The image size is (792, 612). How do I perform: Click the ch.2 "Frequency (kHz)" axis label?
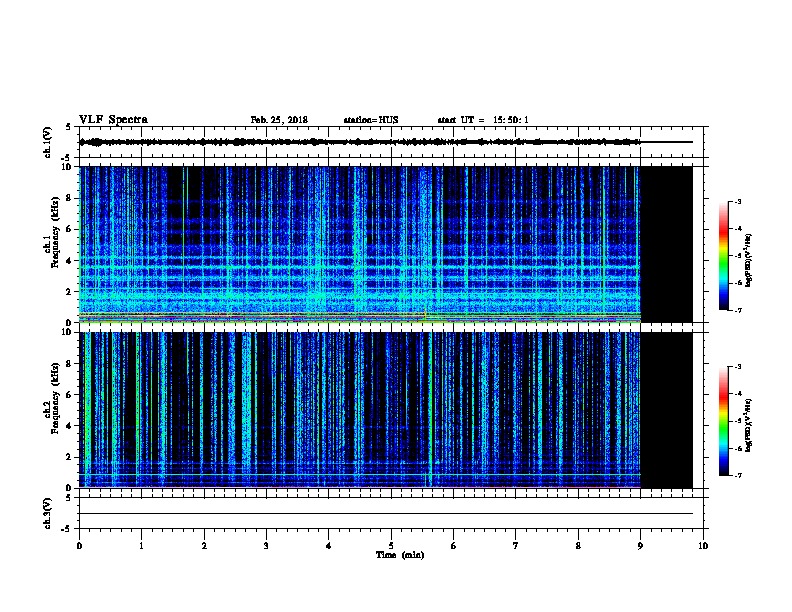55,398
